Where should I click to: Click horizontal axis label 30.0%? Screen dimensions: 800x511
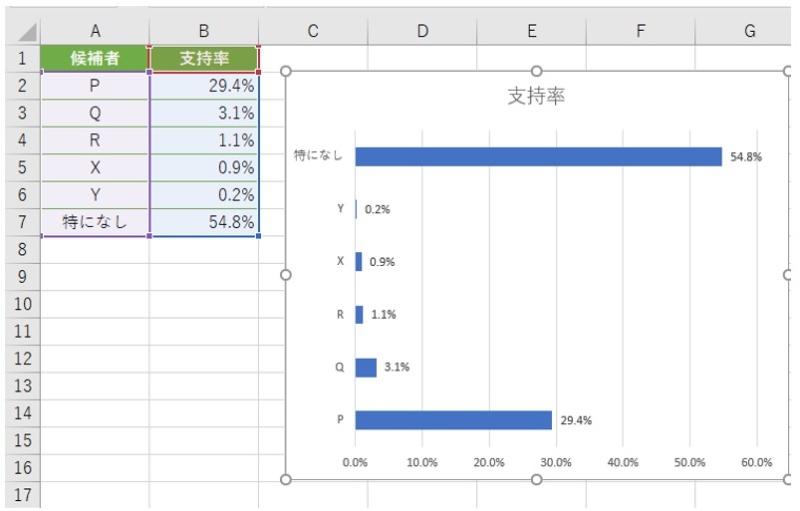click(x=555, y=463)
